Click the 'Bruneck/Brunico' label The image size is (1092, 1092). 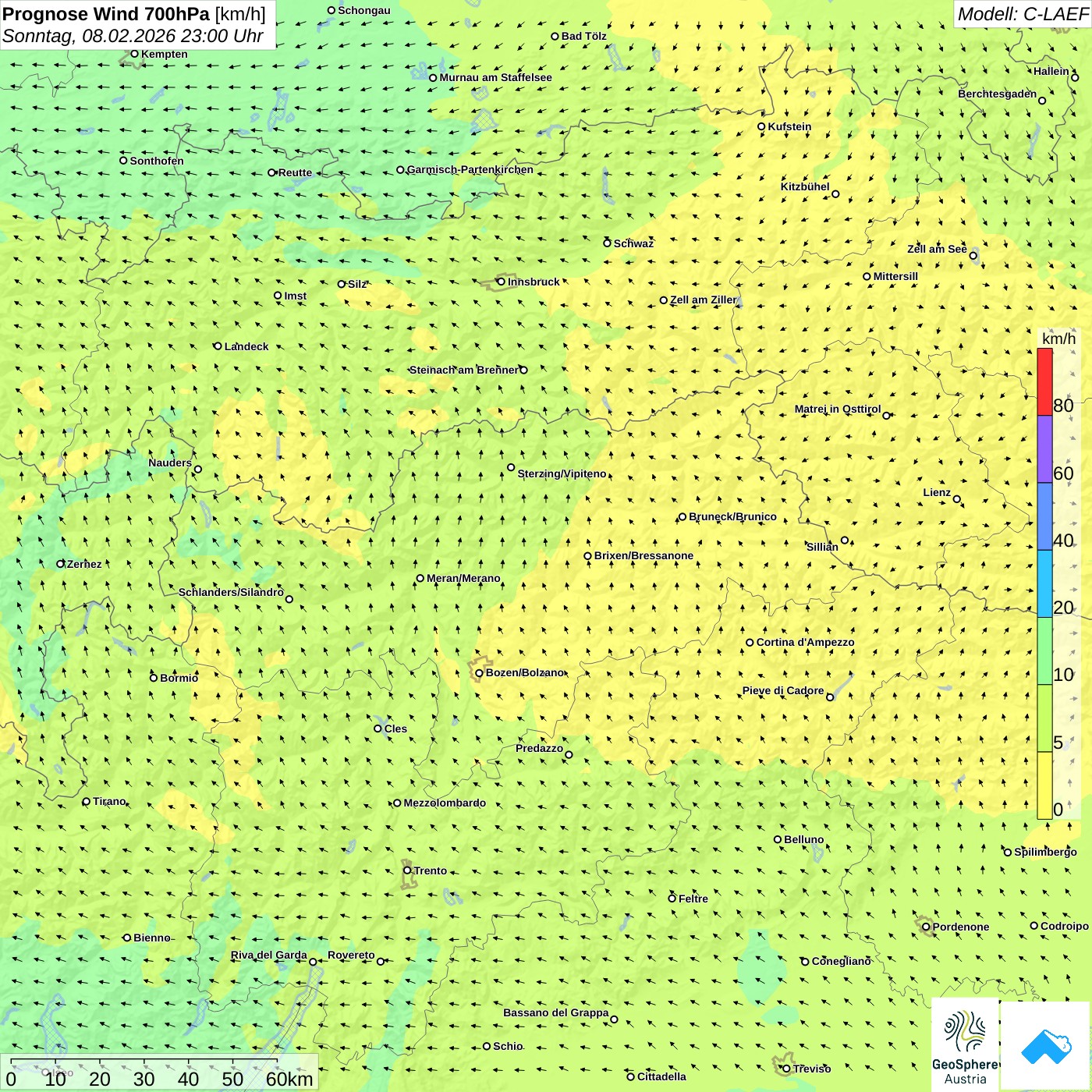coord(732,516)
